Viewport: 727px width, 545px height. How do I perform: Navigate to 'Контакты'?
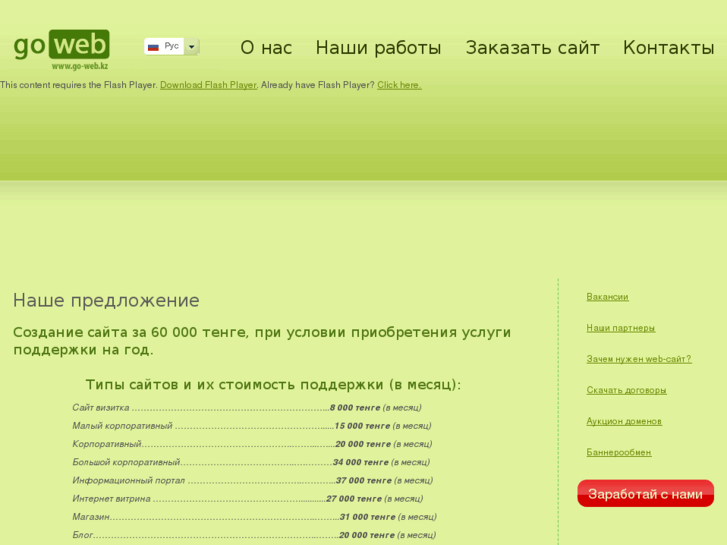point(669,47)
